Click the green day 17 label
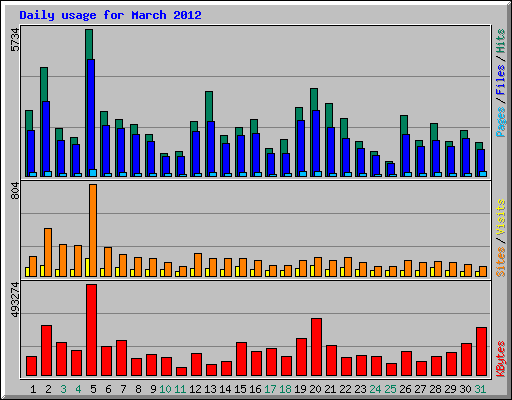This screenshot has width=512, height=400. click(270, 389)
